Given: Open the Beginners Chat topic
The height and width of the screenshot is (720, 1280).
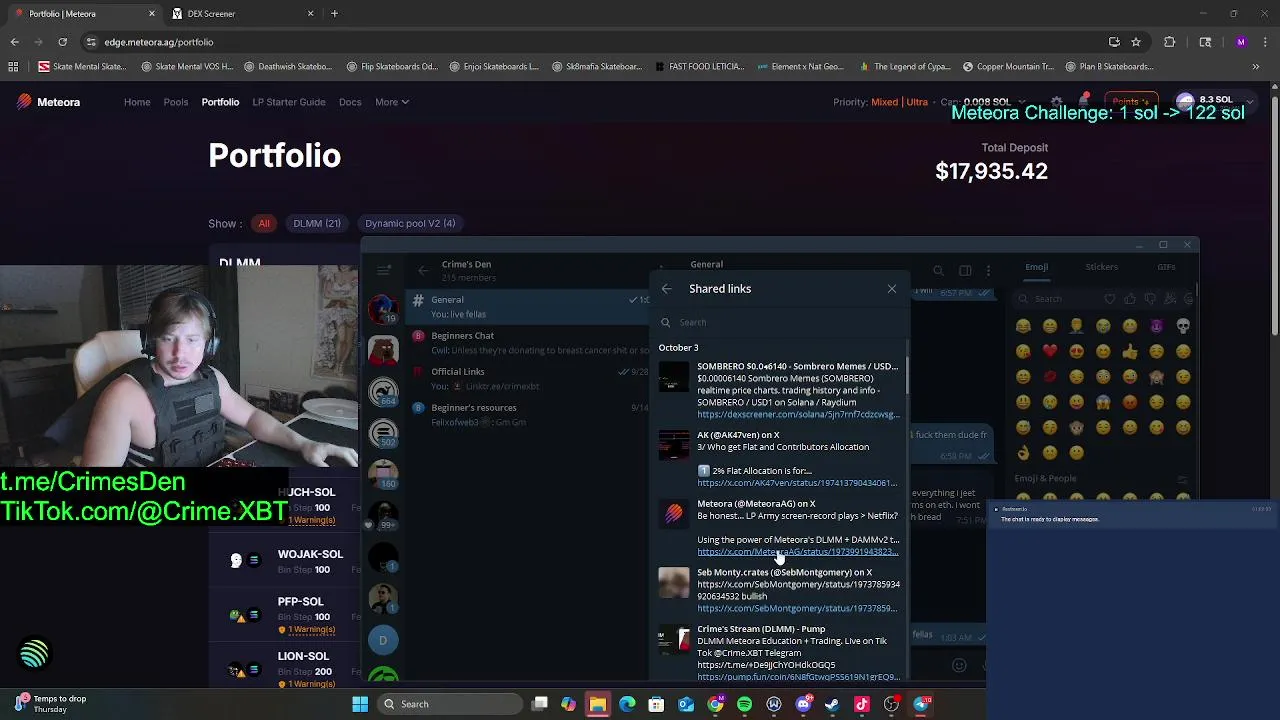Looking at the screenshot, I should coord(528,342).
